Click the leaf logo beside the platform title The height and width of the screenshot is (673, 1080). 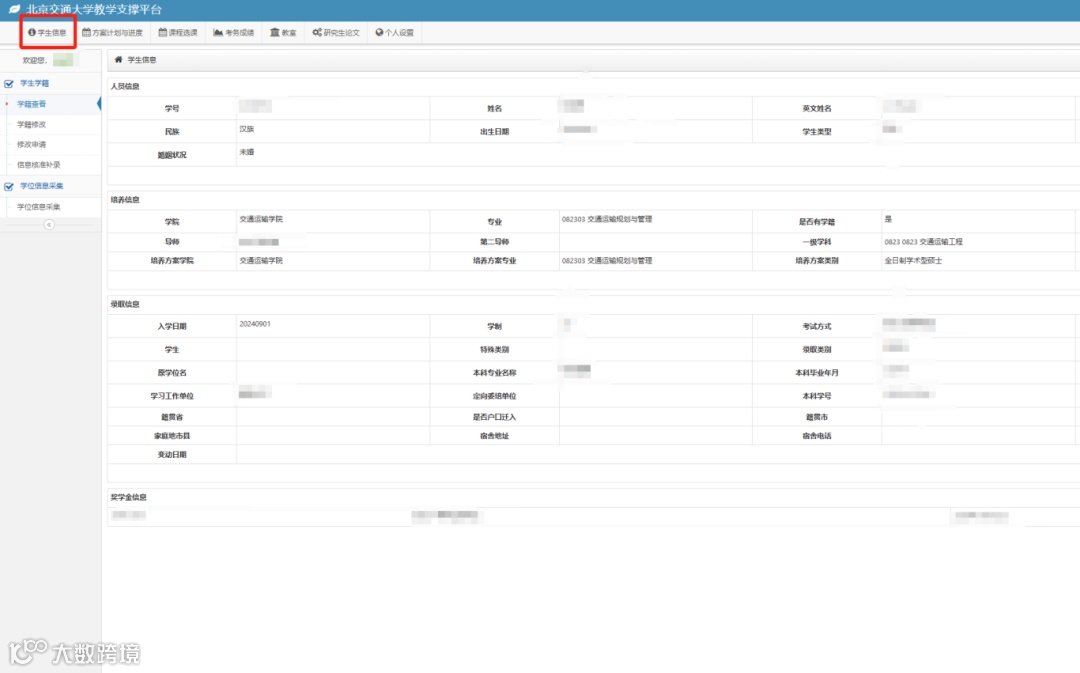[x=14, y=10]
